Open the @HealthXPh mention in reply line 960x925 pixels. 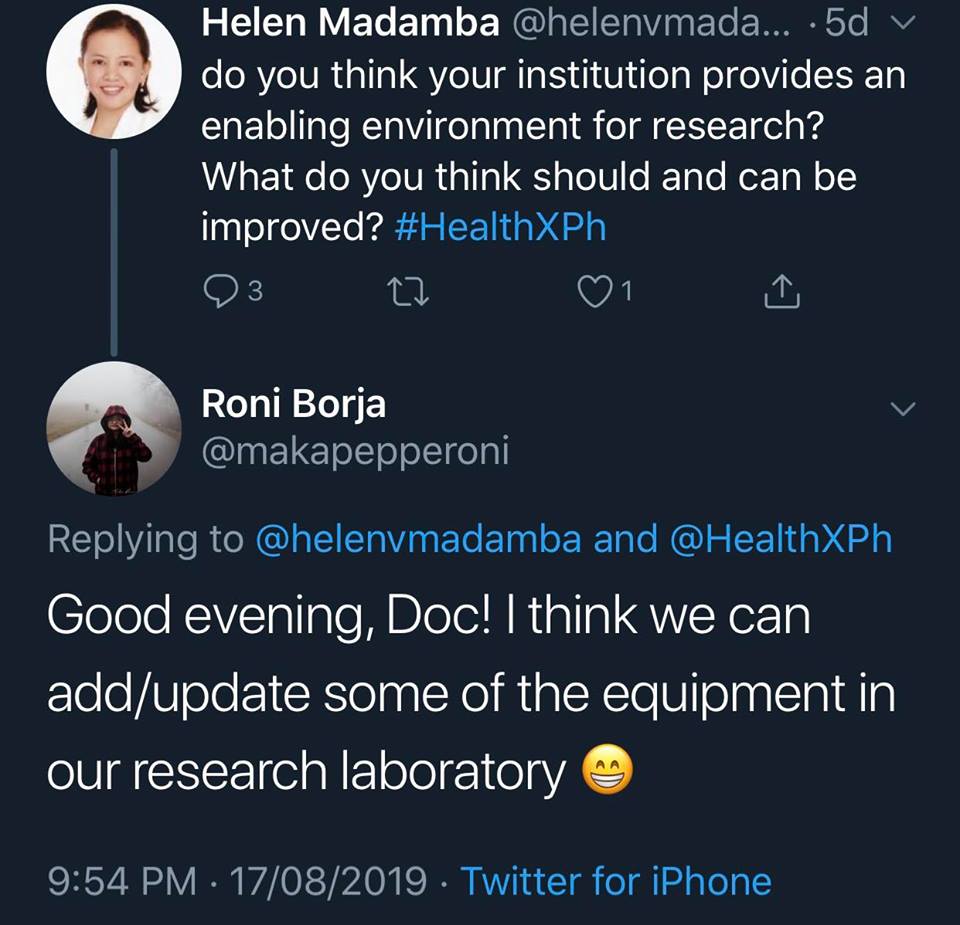(779, 539)
